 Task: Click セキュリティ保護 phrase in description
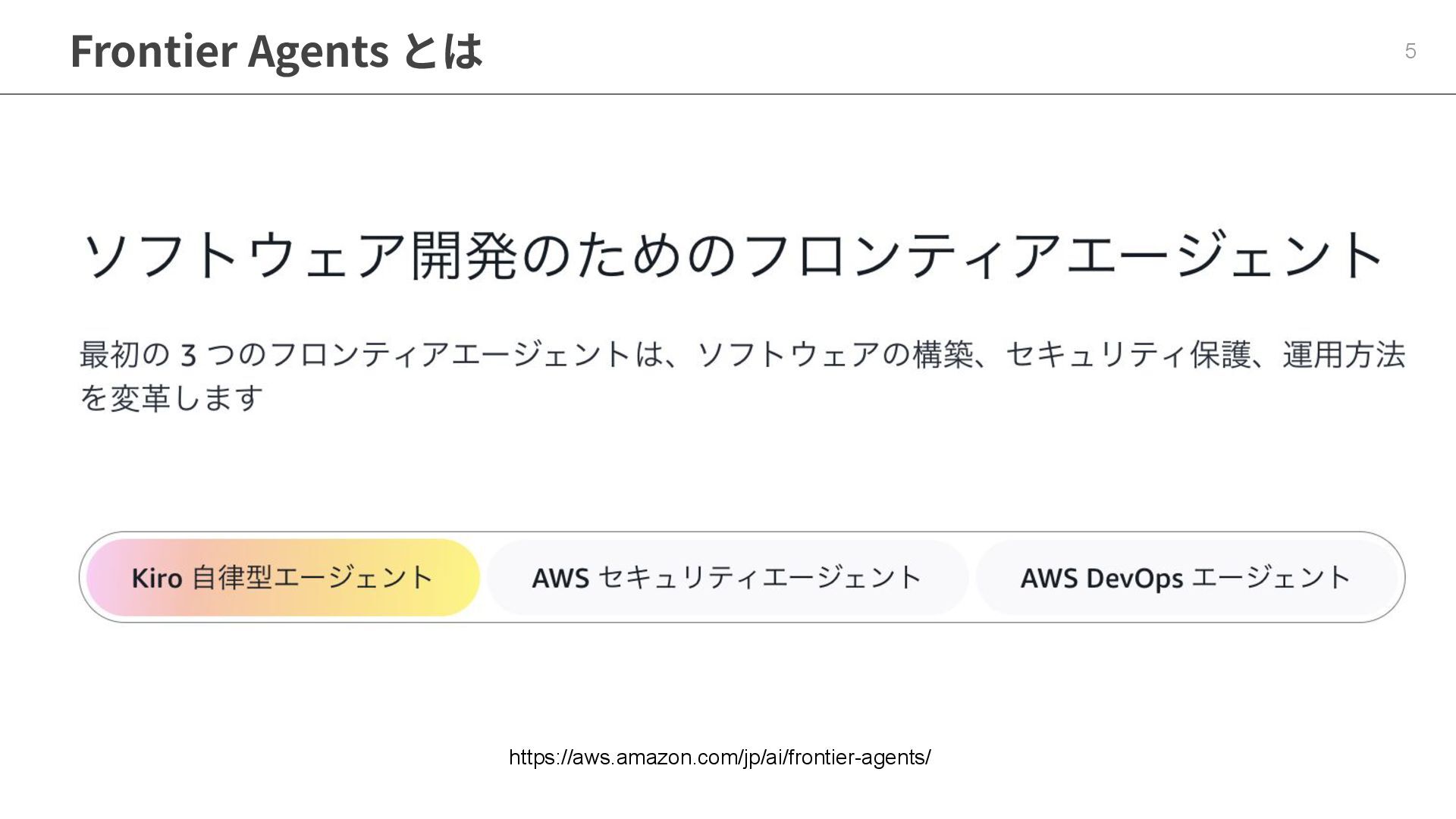[x=1128, y=355]
